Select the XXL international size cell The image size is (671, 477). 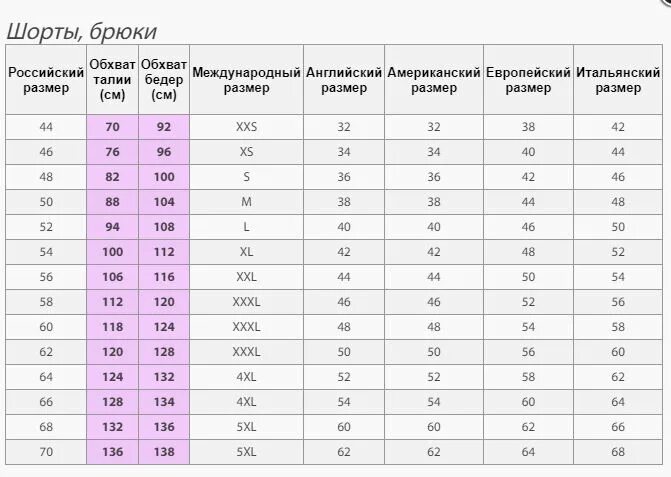coord(246,277)
